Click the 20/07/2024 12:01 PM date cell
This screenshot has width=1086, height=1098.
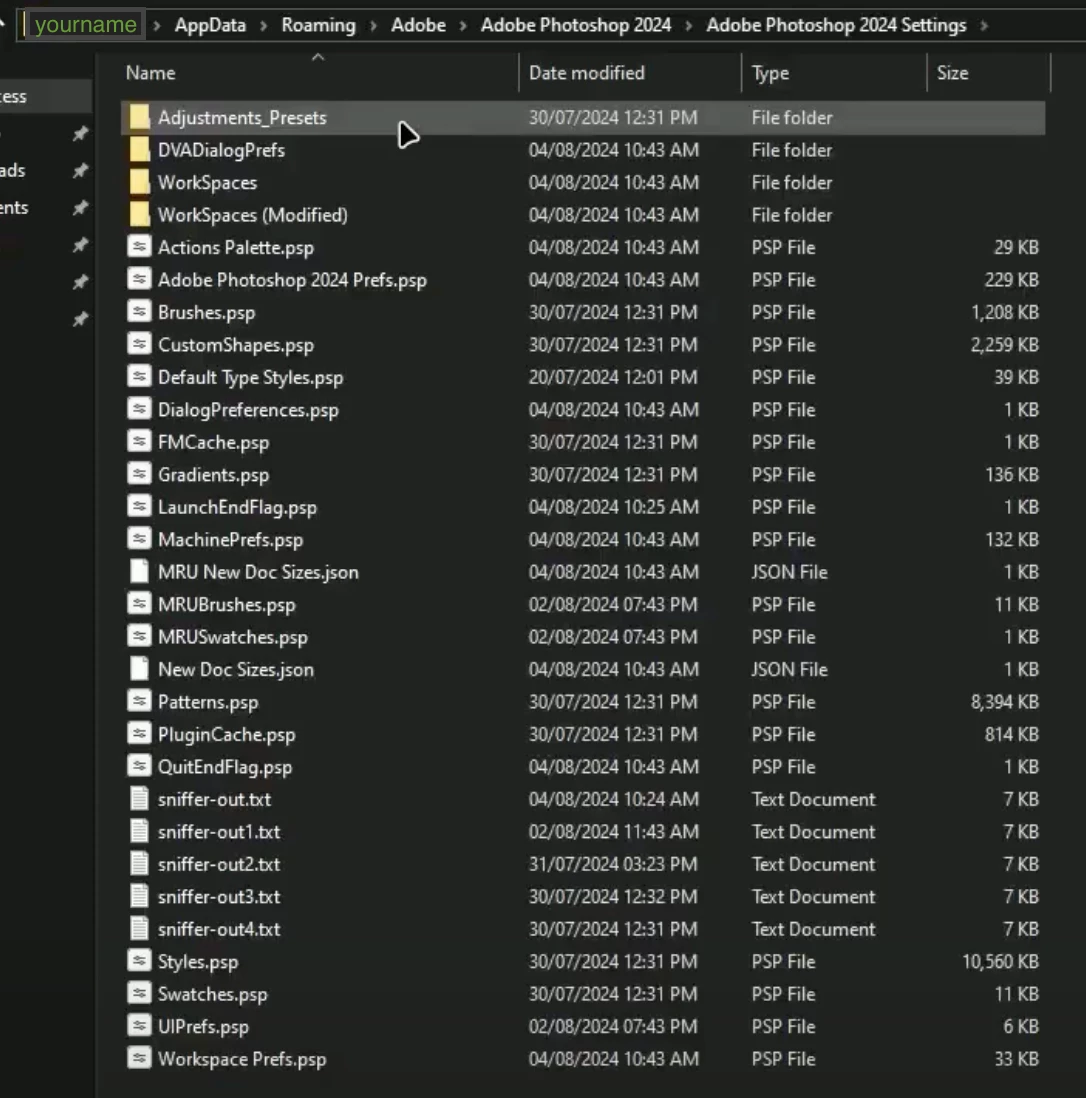click(613, 377)
